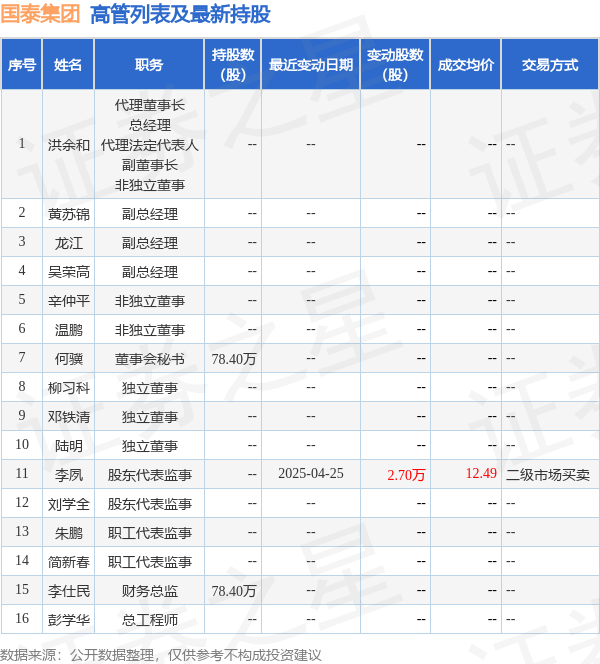Viewport: 600px width, 664px height.
Task: Click the 国泰集团 title text
Action: click(x=40, y=14)
